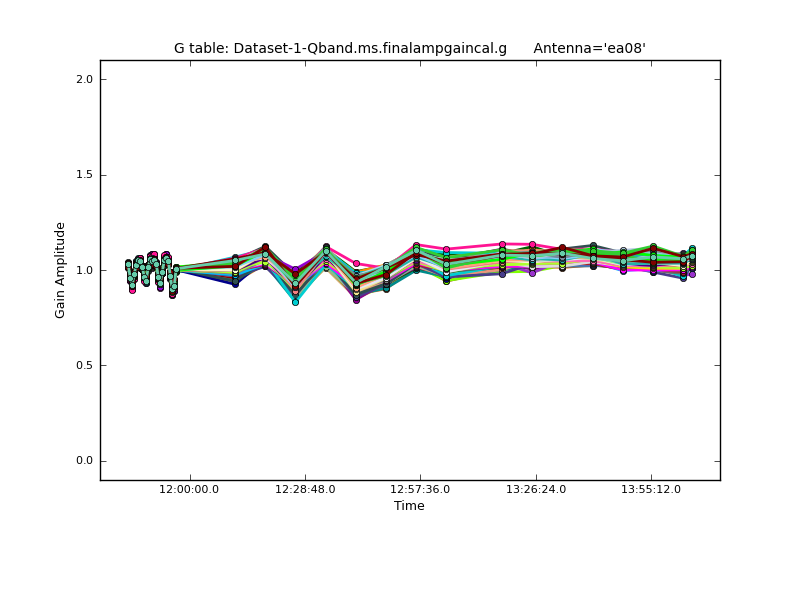Click the dense data cluster before 12:00:00
The width and height of the screenshot is (800, 600).
click(150, 270)
